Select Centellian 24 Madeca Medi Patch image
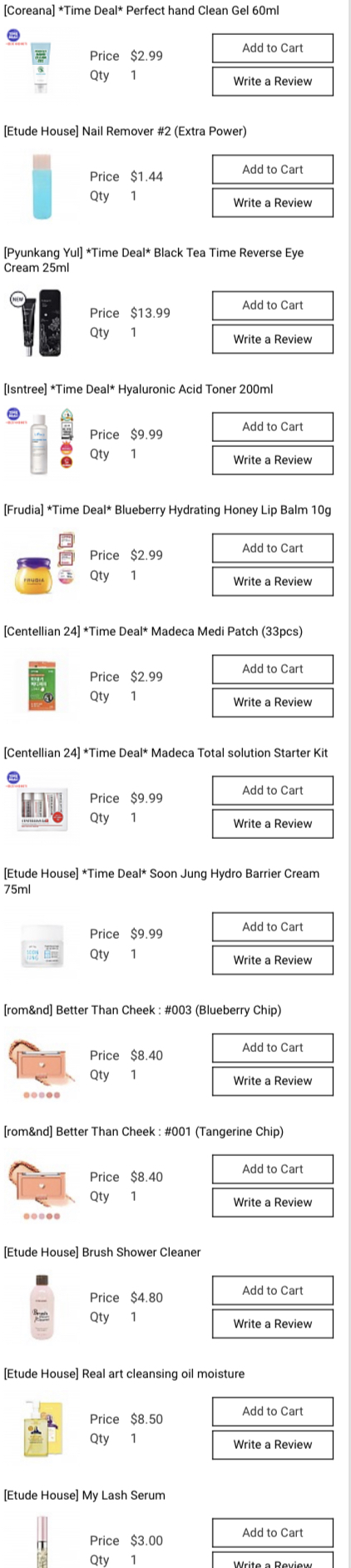Viewport: 351px width, 1568px height. click(x=41, y=687)
